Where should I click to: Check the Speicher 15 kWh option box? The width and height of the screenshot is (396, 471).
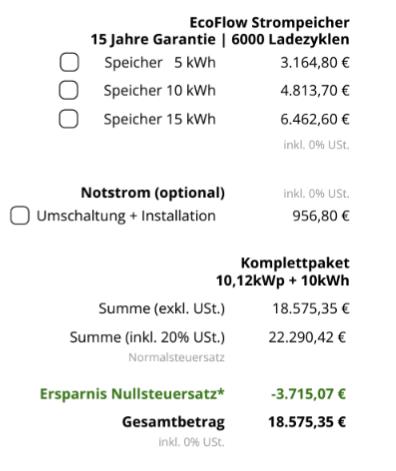[69, 119]
